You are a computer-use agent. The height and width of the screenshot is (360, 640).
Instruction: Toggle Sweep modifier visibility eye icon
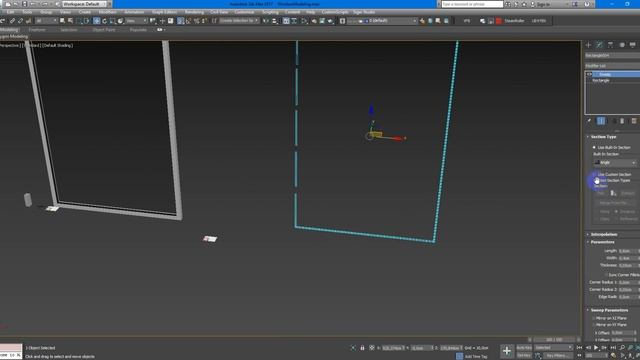tap(589, 74)
